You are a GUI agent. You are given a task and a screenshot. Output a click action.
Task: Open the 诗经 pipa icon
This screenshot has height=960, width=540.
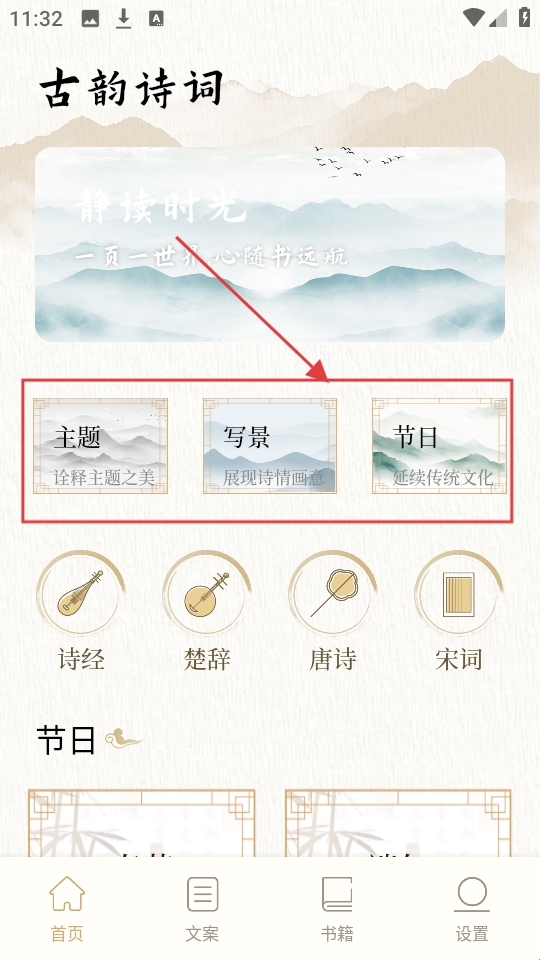coord(81,593)
